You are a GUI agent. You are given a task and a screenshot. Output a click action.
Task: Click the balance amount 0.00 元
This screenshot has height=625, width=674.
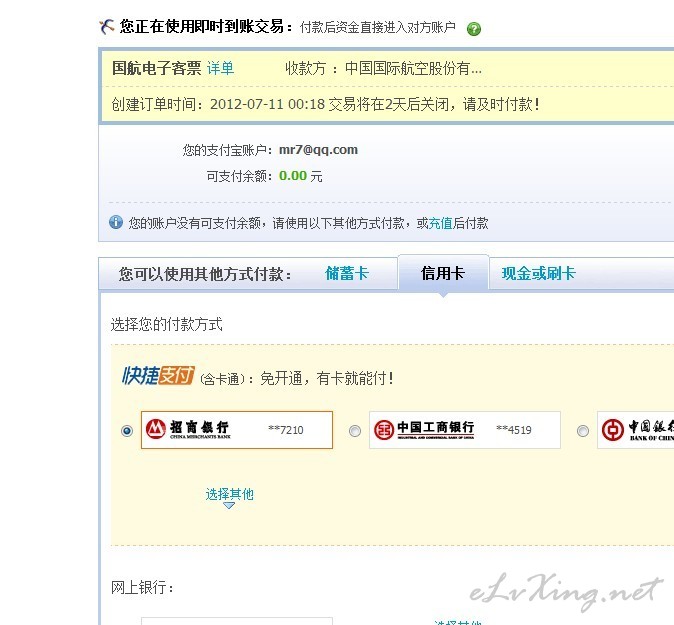pyautogui.click(x=300, y=176)
